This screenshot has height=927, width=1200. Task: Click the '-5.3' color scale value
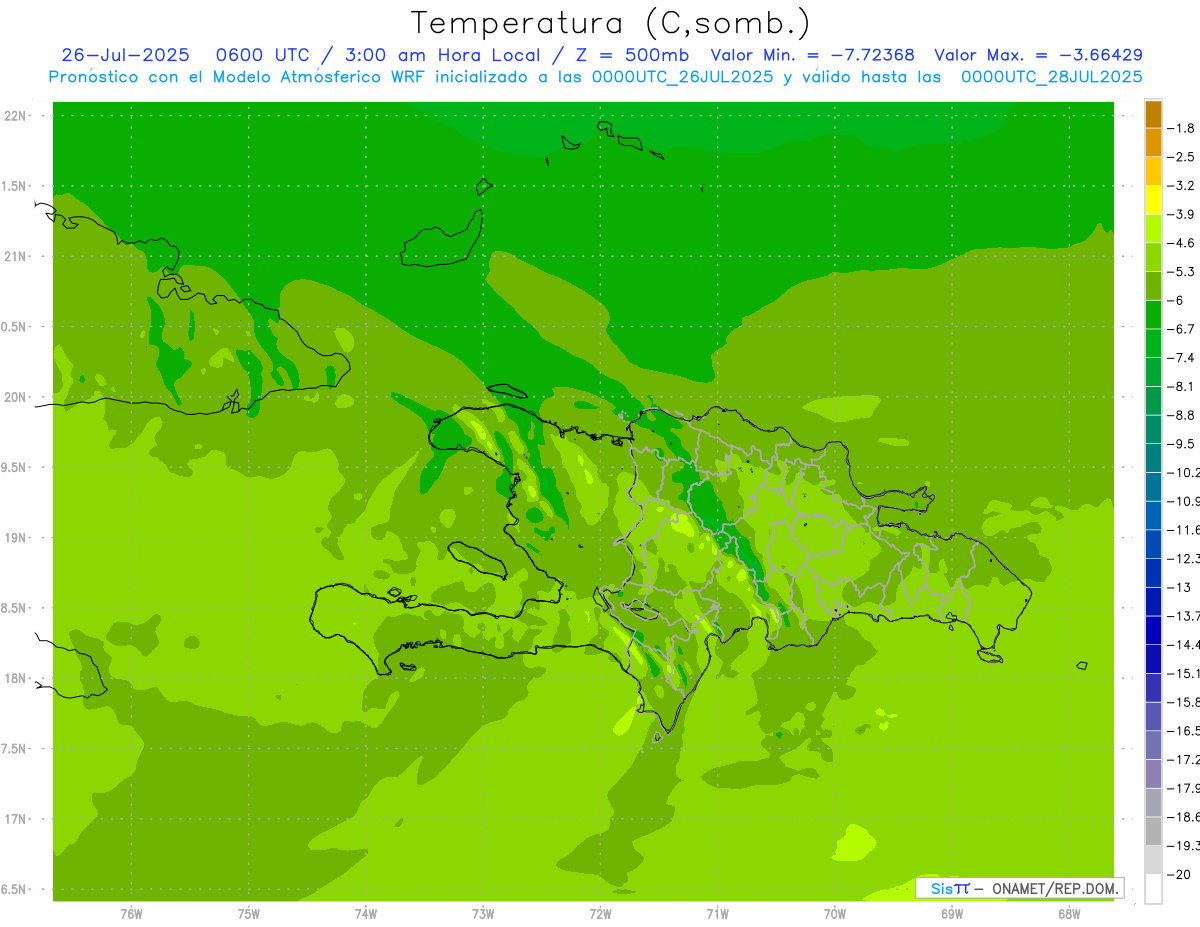click(x=1181, y=272)
